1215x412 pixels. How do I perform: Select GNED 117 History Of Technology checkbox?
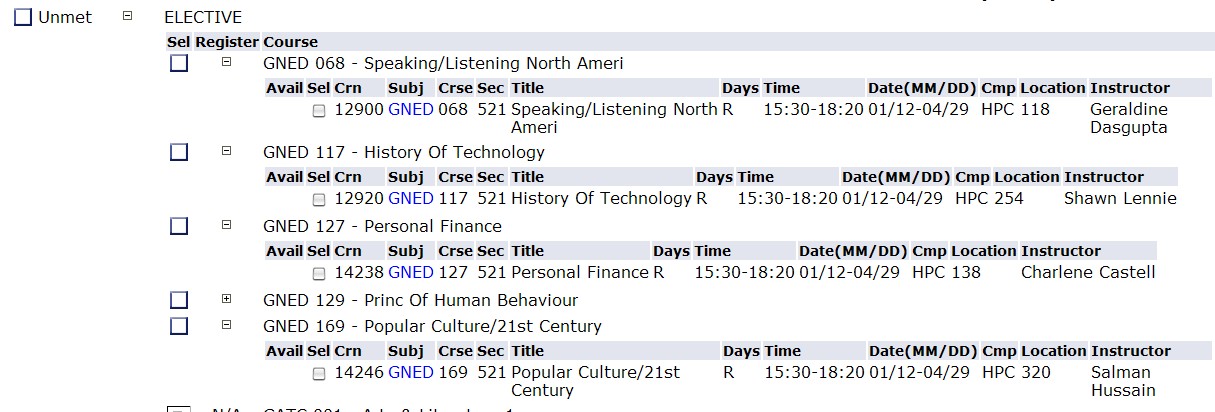pos(179,152)
